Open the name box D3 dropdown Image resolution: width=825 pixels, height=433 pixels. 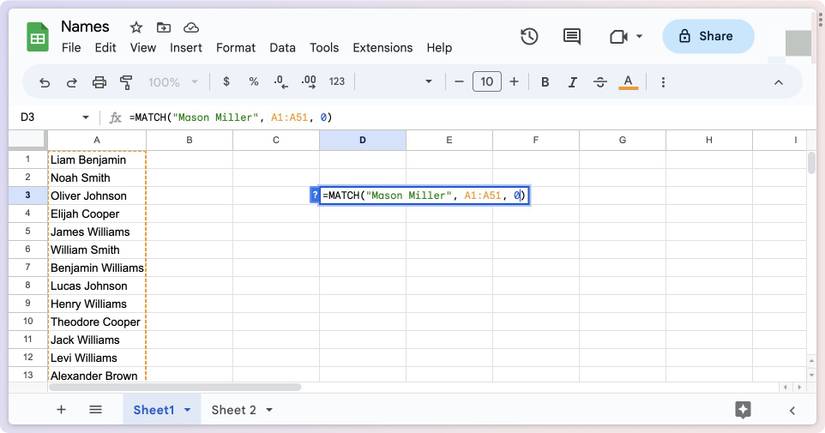[x=85, y=117]
